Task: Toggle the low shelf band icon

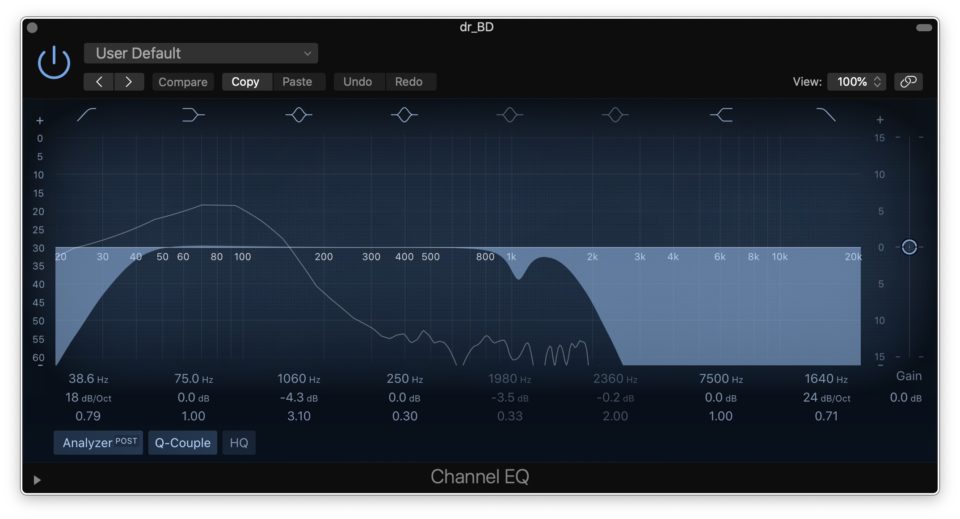Action: 193,116
